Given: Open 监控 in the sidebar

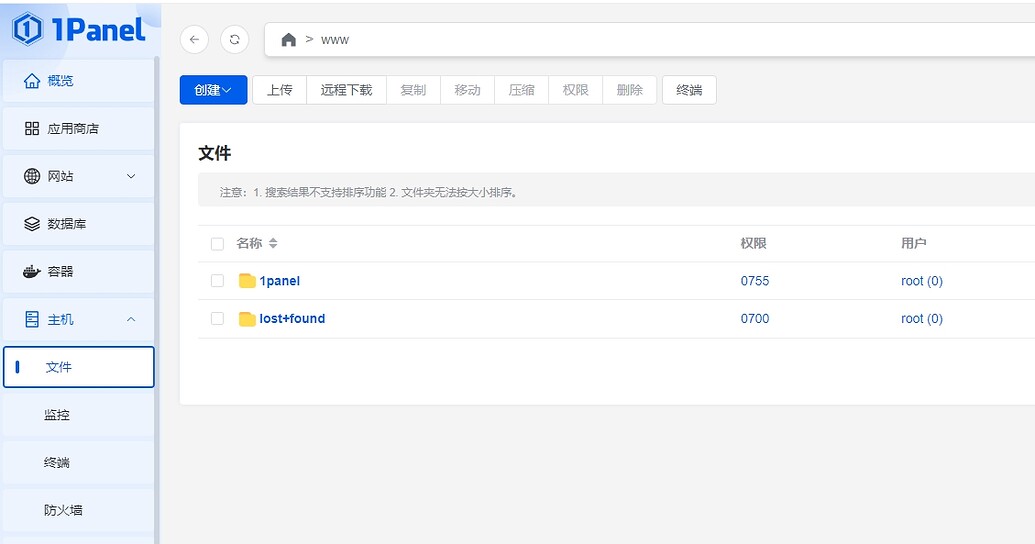Looking at the screenshot, I should [x=79, y=415].
